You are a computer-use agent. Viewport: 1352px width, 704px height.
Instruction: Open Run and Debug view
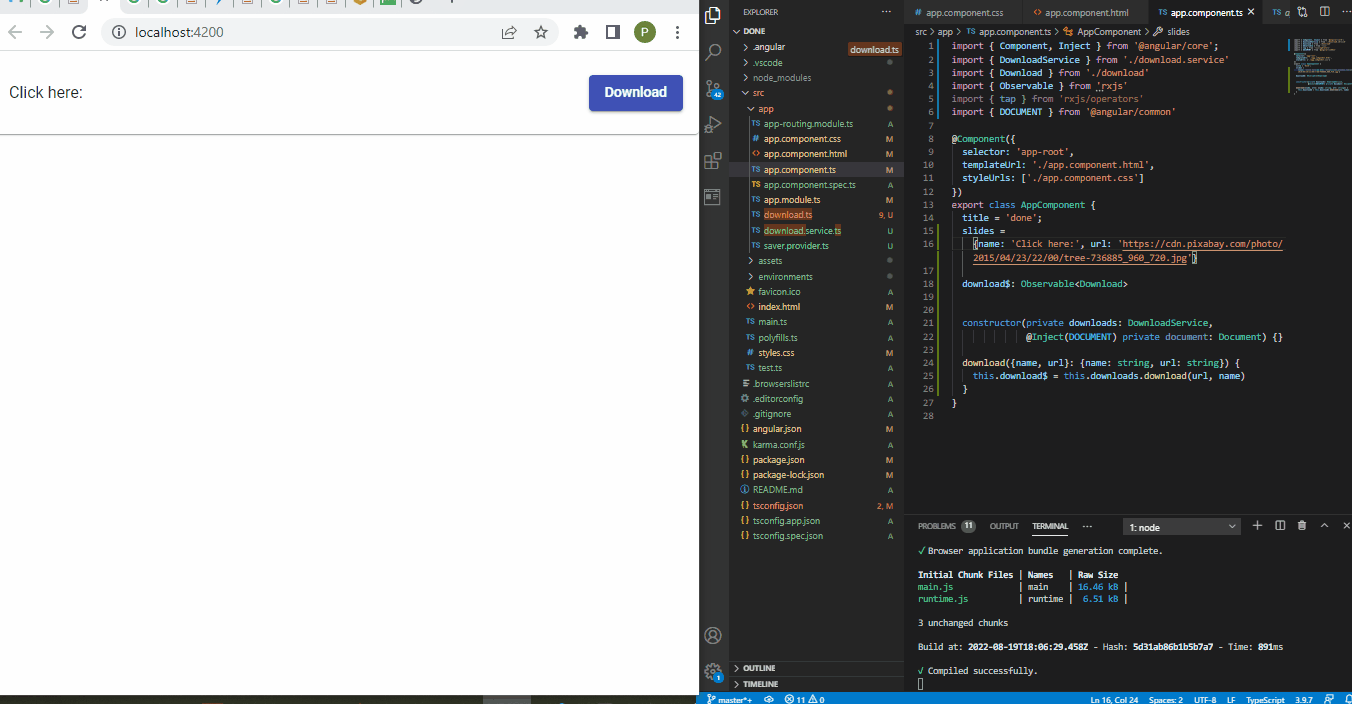click(x=713, y=125)
